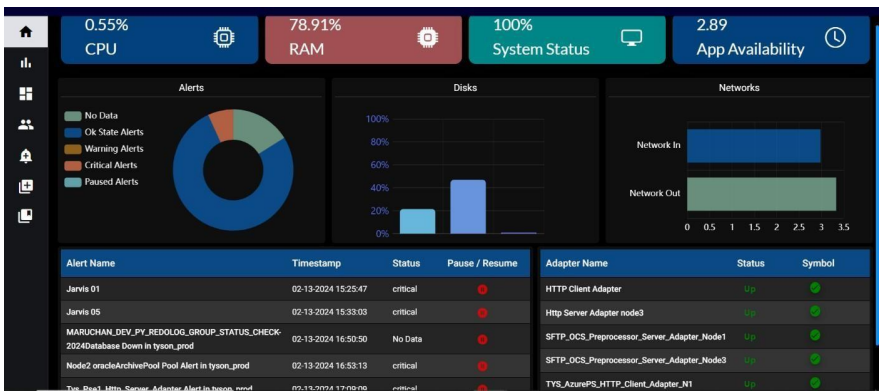
Task: Pause the Node2 oracleArchivePool alert
Action: tap(482, 366)
